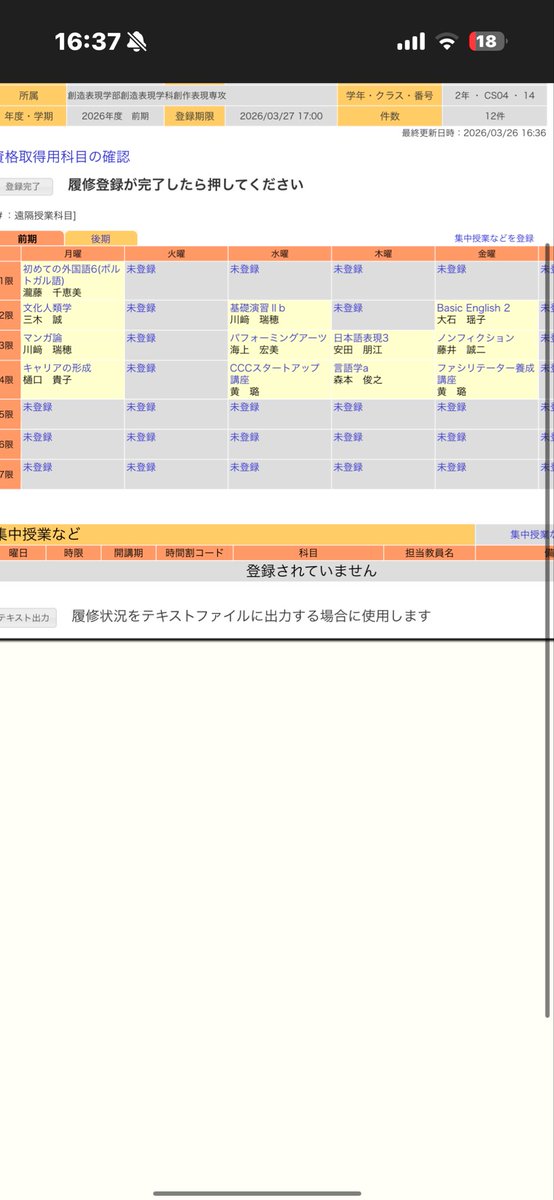Screen dimensions: 554x1200
Task: Click 未登録 for Thursday 2限
Action: click(348, 308)
